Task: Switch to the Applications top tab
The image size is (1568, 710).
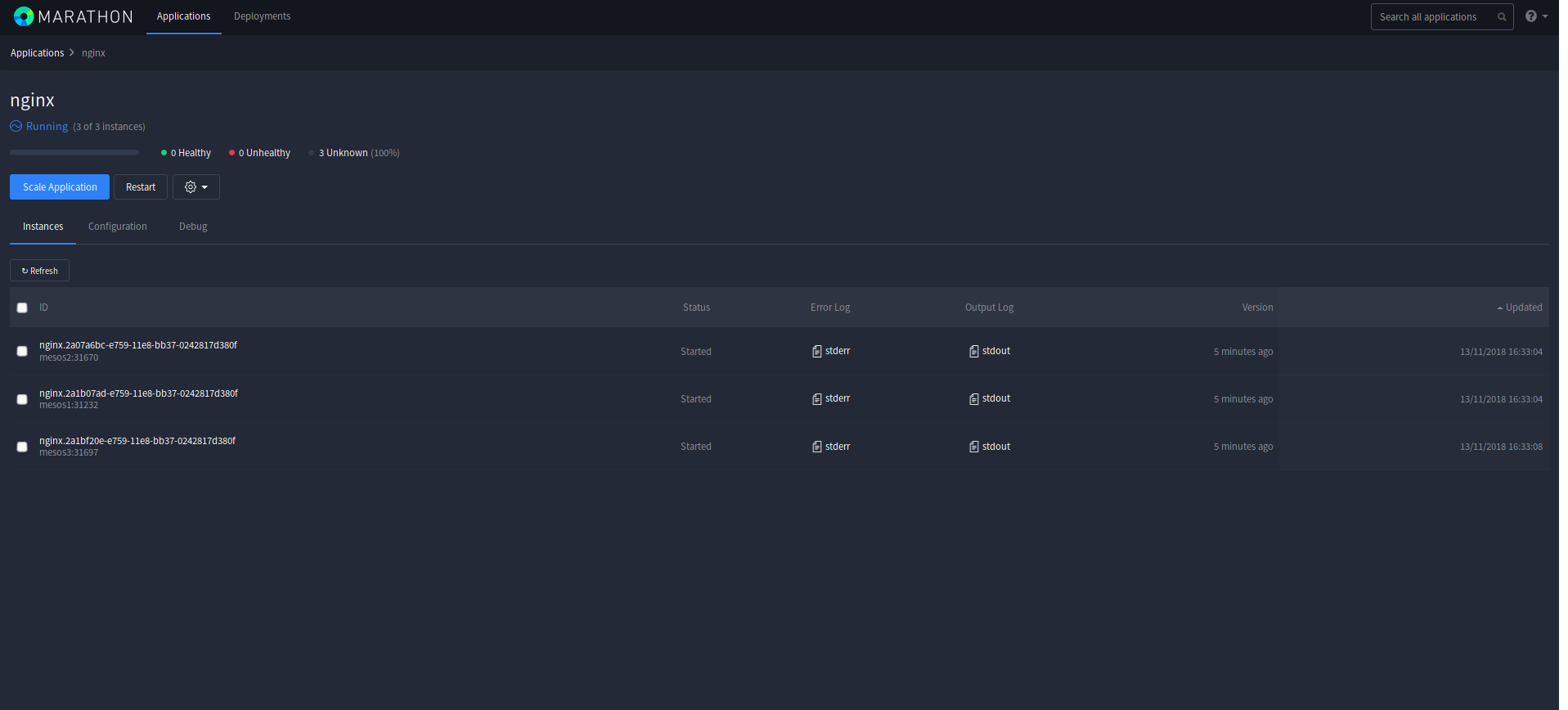Action: pos(184,16)
